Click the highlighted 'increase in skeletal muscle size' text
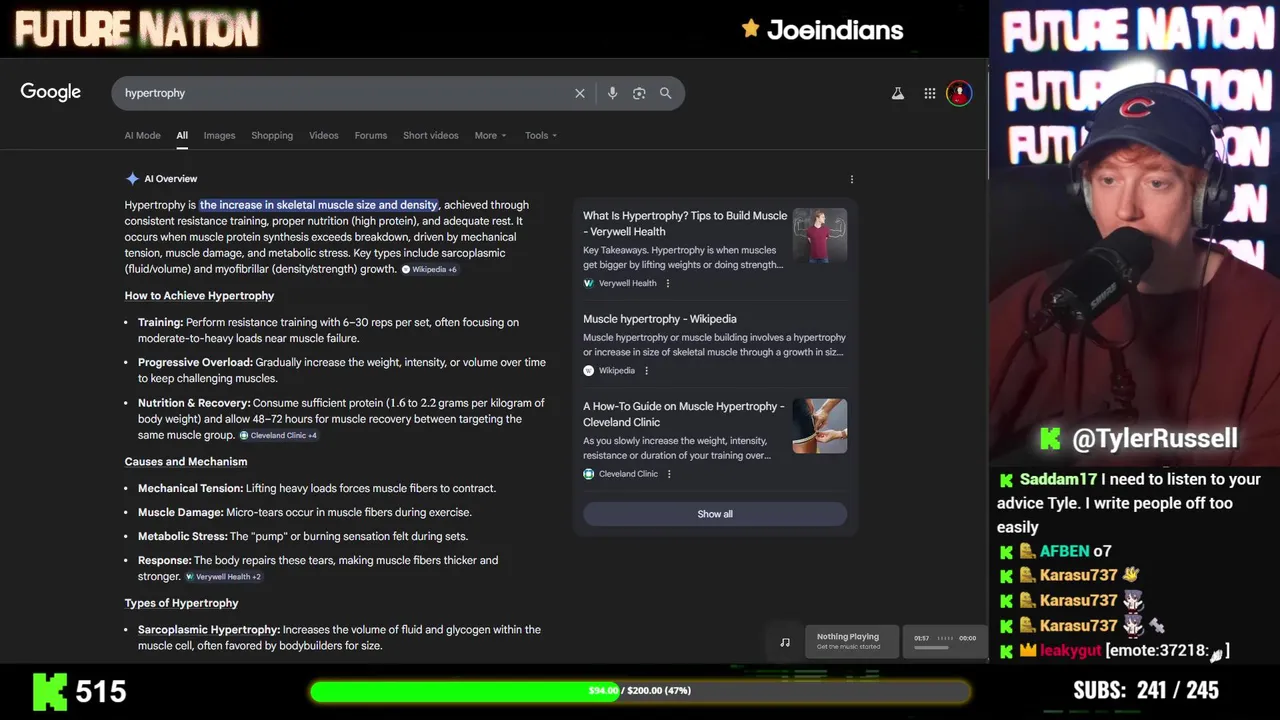 pyautogui.click(x=319, y=205)
